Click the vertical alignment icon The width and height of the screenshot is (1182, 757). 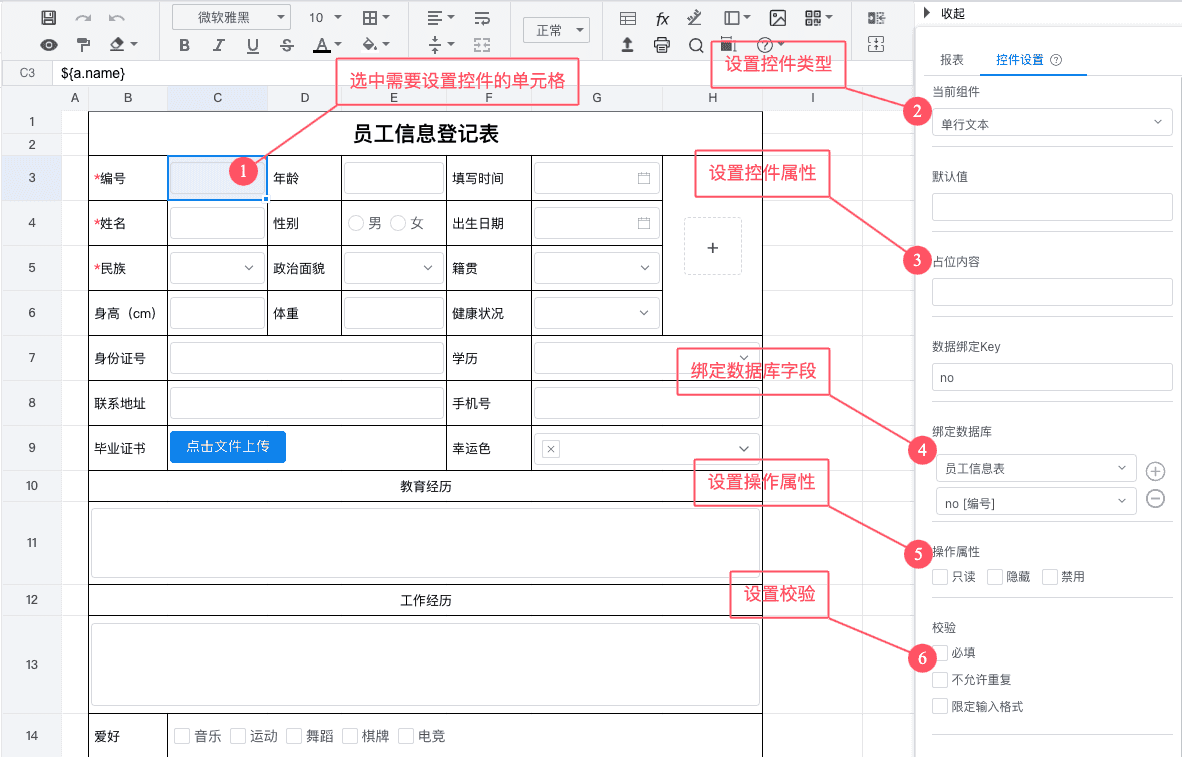click(x=435, y=45)
